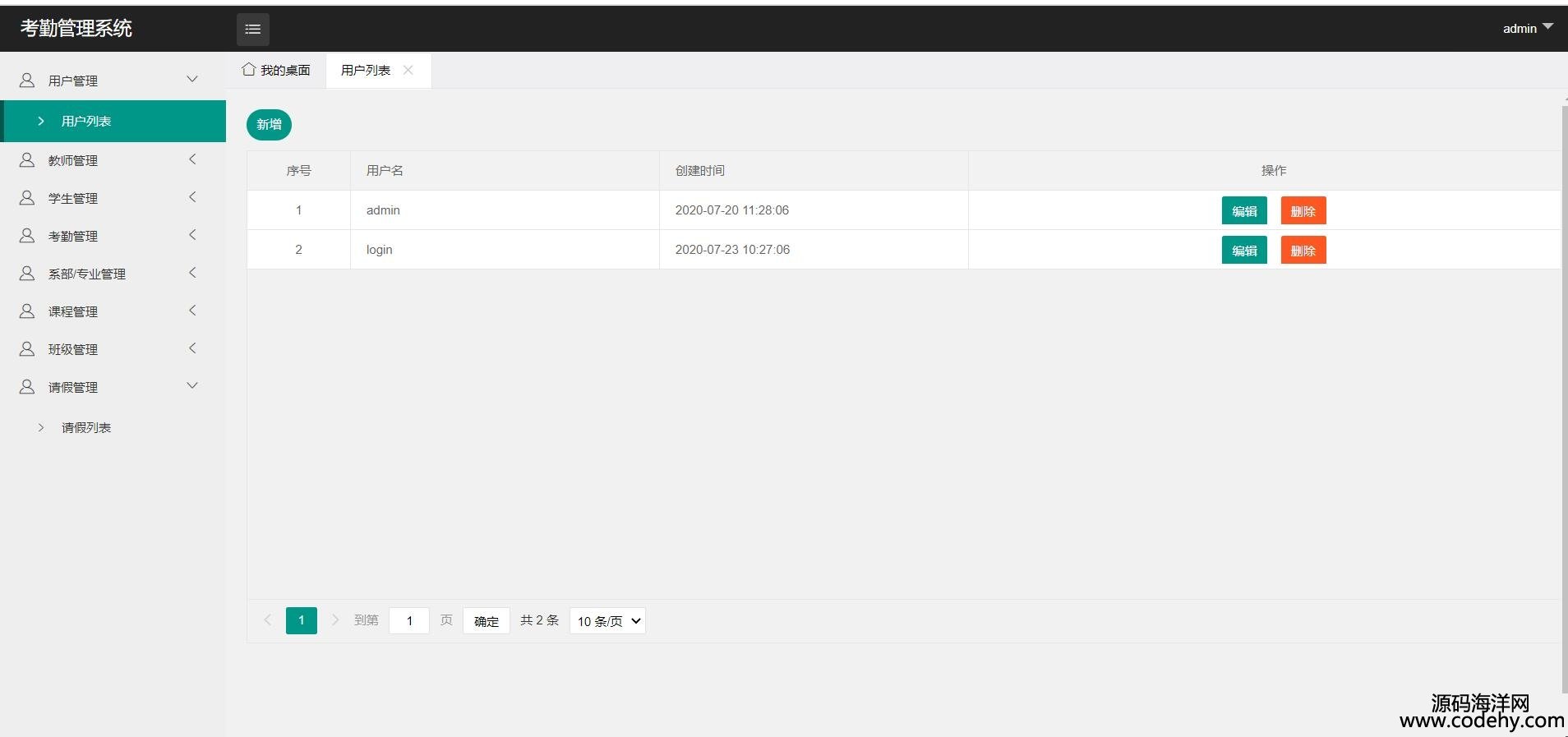Click the 序号 column header
Image resolution: width=1568 pixels, height=737 pixels.
[x=298, y=170]
